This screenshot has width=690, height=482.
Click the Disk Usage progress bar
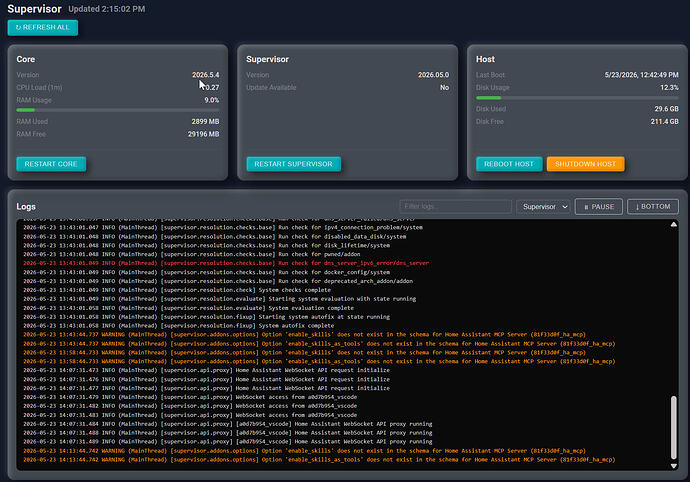(x=577, y=98)
